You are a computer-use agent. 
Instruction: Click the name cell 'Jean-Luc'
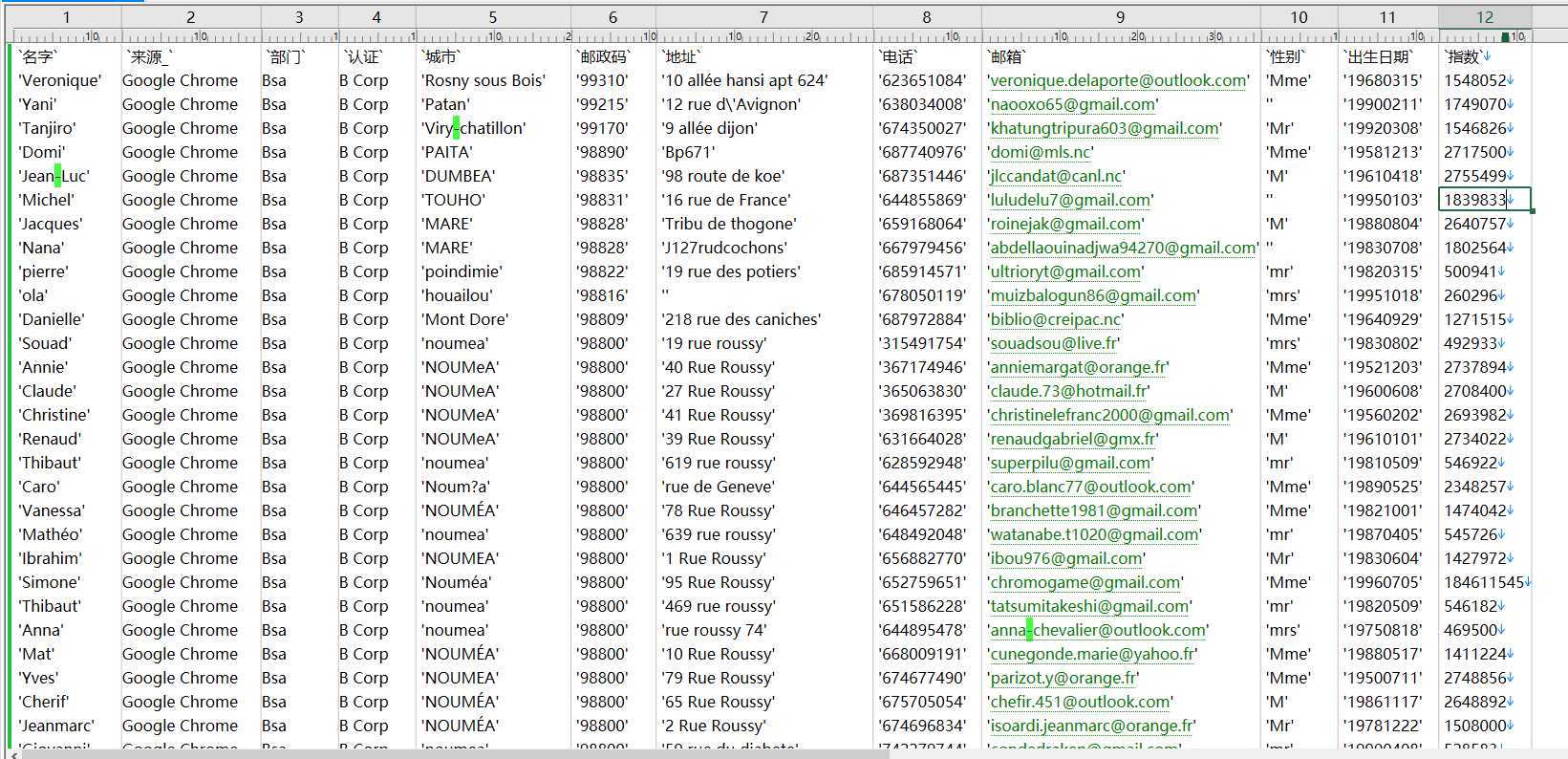pos(54,176)
